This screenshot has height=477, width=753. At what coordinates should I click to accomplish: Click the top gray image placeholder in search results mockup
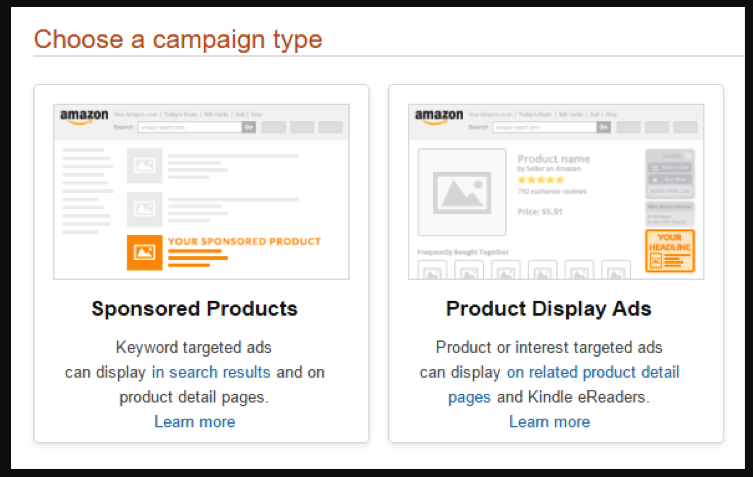[x=144, y=165]
